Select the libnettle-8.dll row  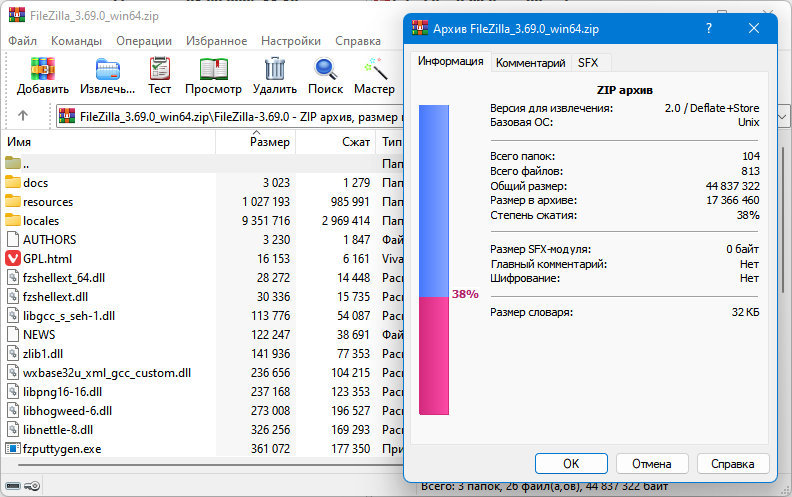point(203,430)
